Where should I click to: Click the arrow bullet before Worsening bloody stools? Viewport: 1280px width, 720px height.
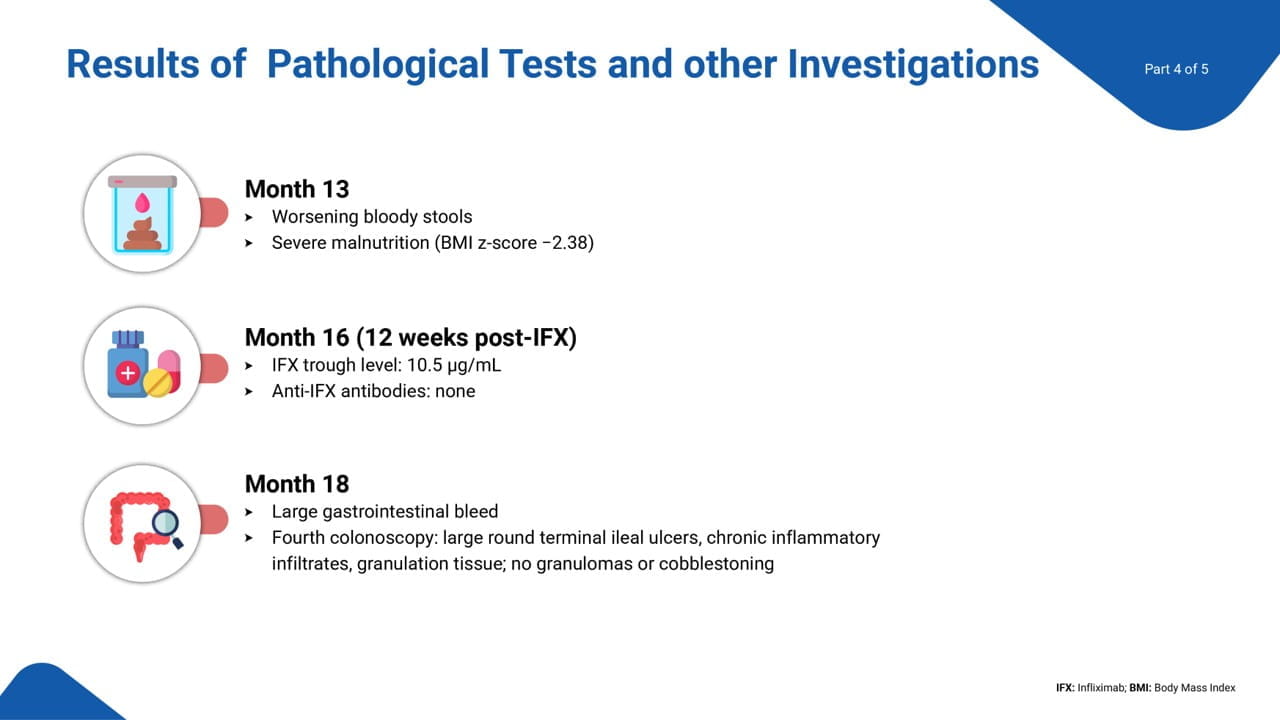250,217
